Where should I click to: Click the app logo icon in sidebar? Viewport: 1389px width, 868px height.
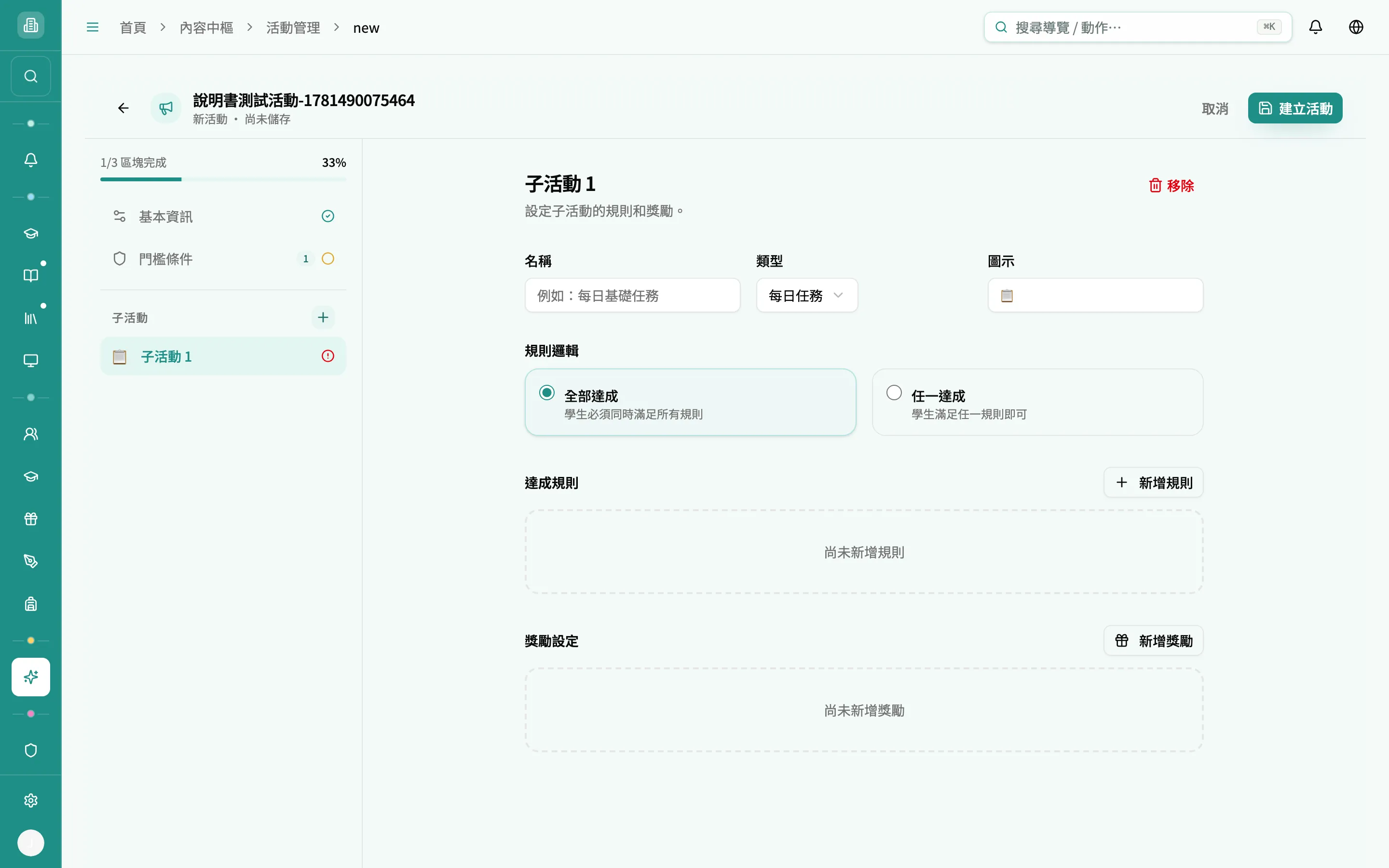coord(30,25)
